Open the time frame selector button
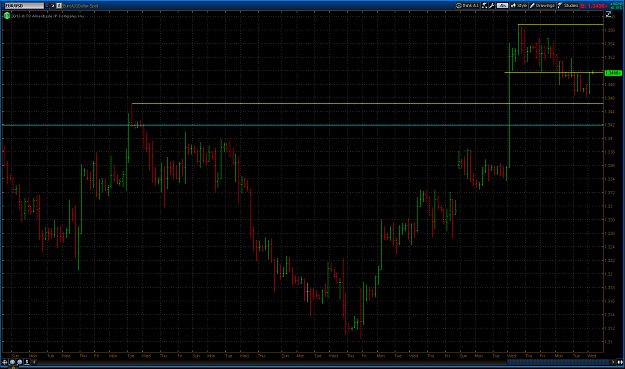This screenshot has height=369, width=625. (x=502, y=6)
